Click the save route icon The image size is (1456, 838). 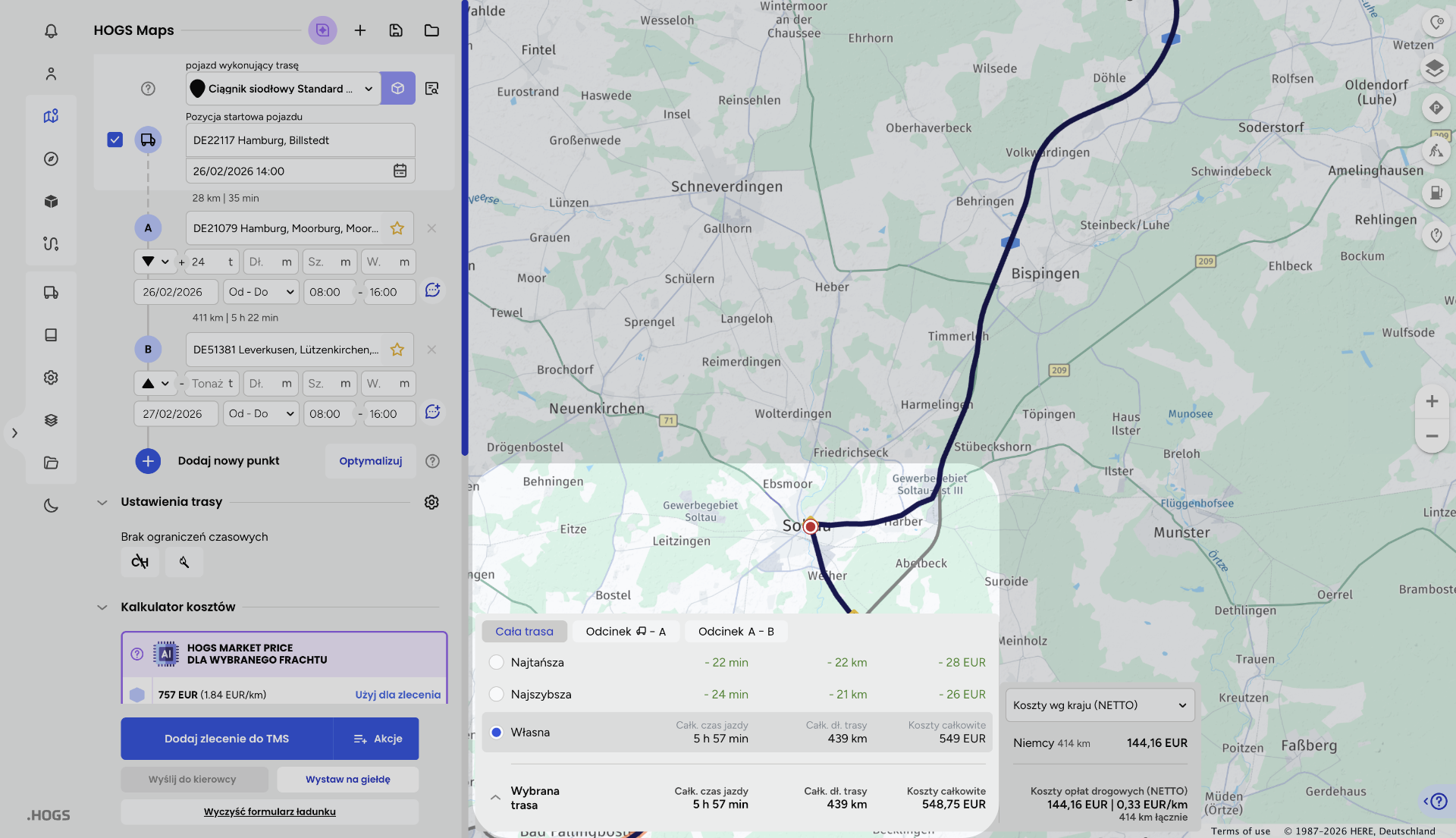[x=396, y=30]
